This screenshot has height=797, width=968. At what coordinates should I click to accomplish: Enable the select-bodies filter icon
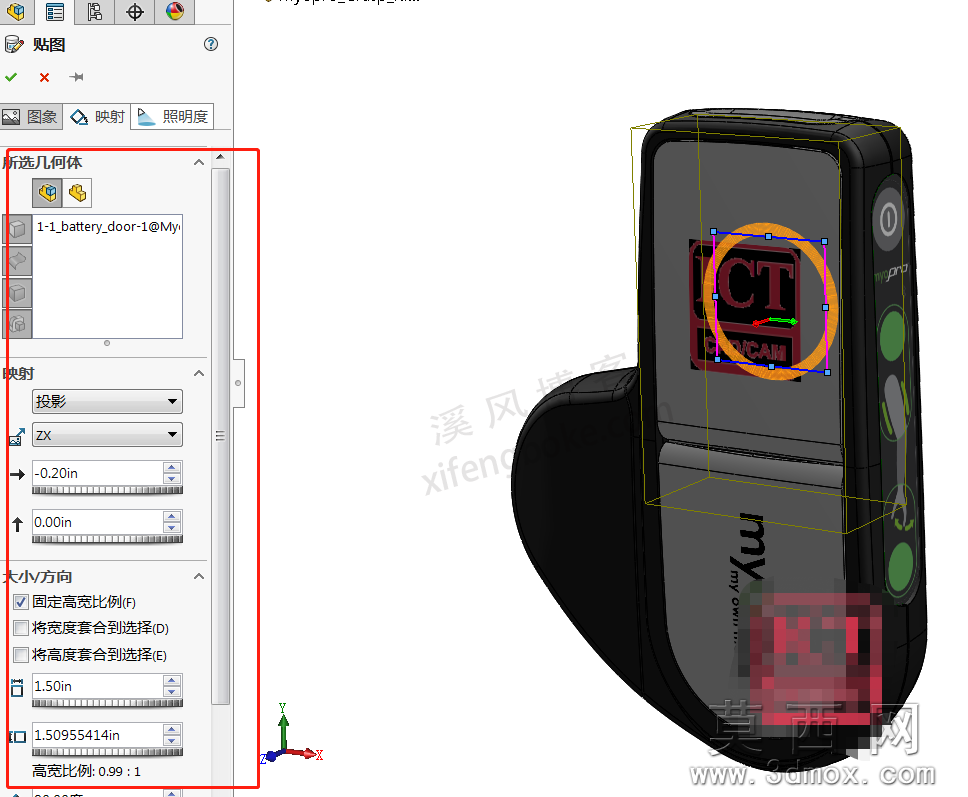point(17,293)
